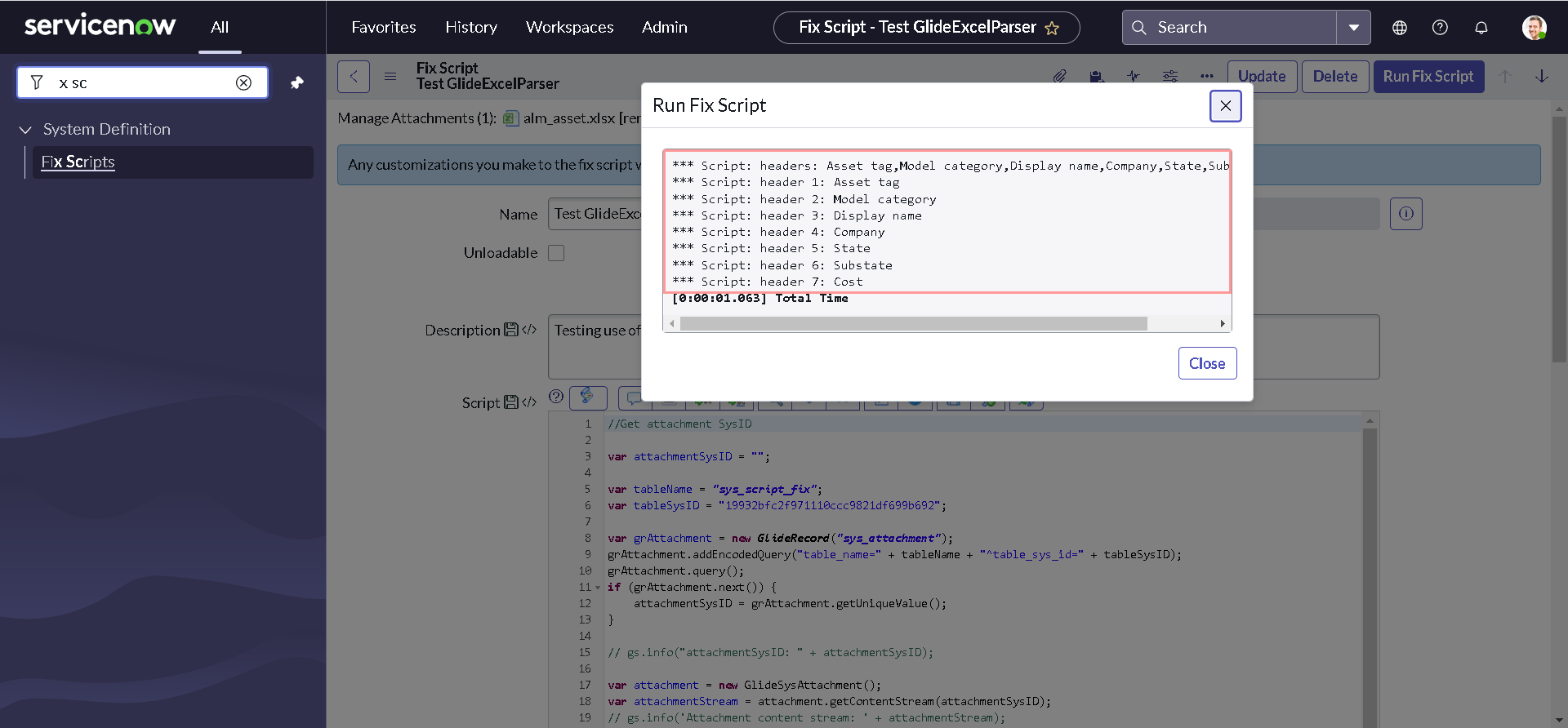1568x728 pixels.
Task: Open the help question mark icon
Action: click(x=1441, y=28)
